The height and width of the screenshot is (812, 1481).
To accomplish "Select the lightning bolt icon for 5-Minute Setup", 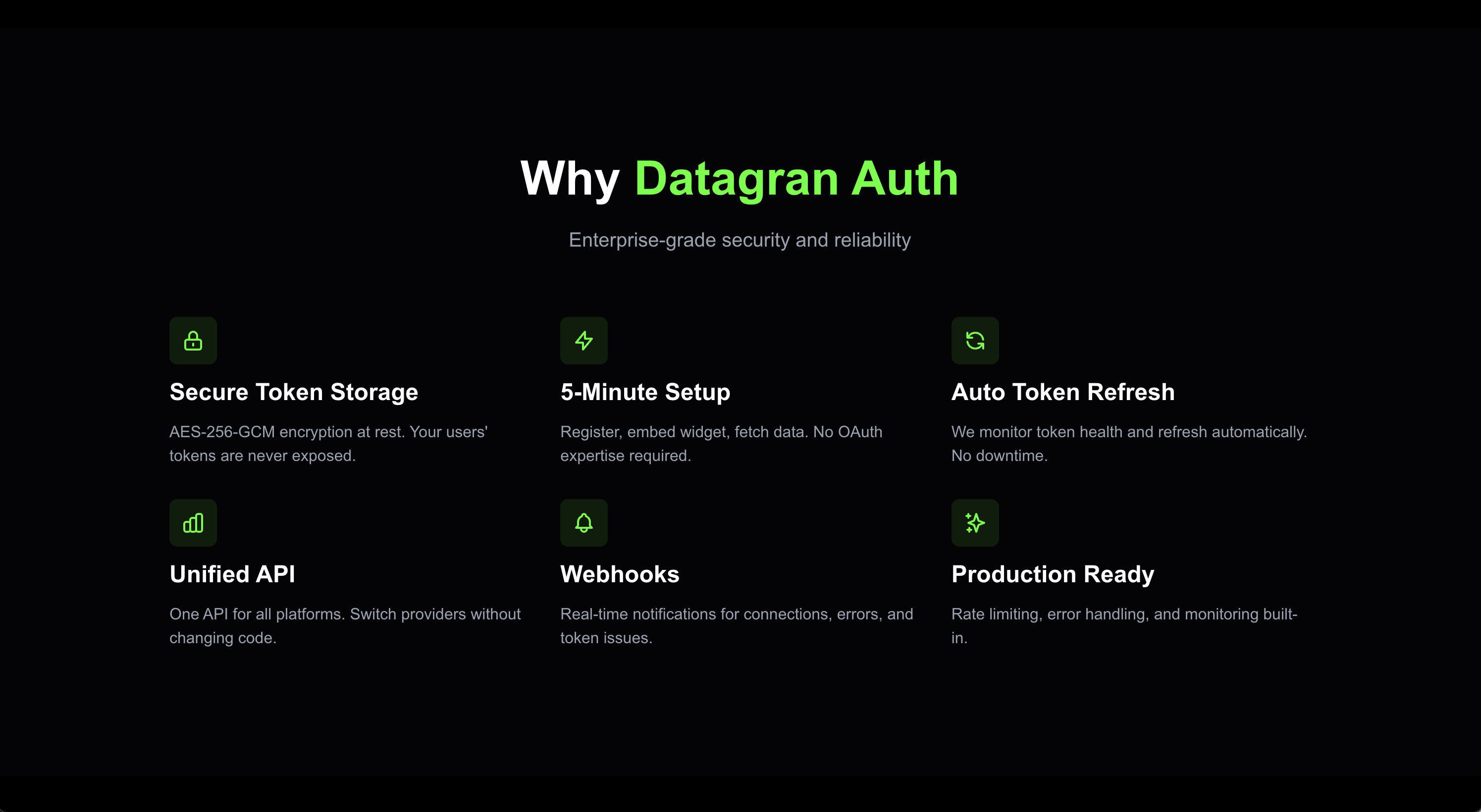I will pos(583,340).
